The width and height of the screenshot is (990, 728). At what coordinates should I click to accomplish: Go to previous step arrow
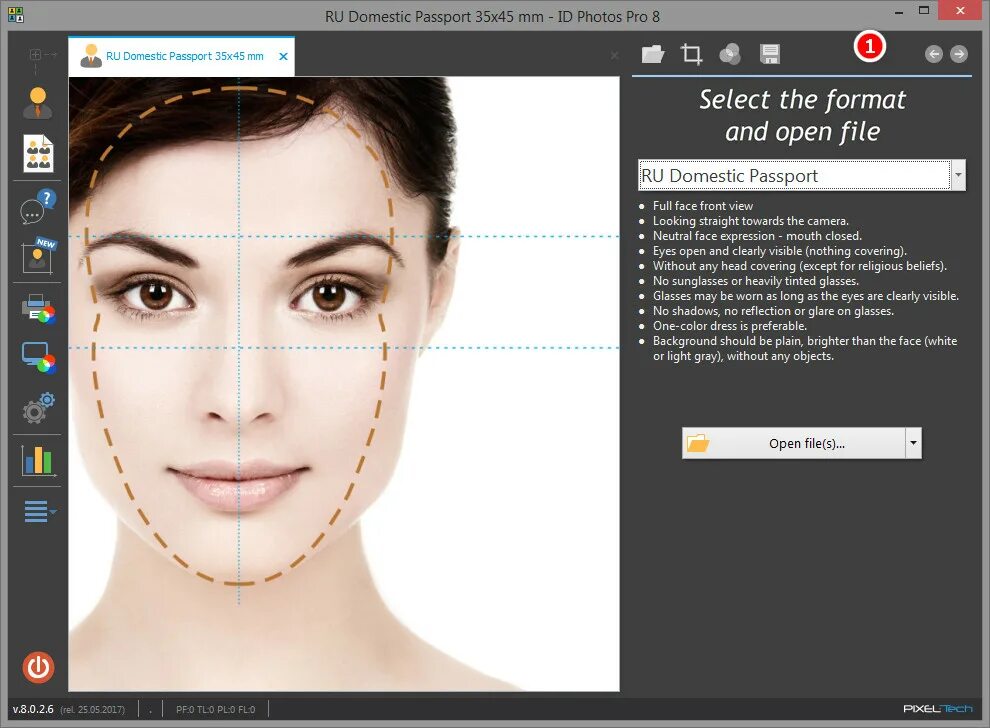pyautogui.click(x=934, y=54)
